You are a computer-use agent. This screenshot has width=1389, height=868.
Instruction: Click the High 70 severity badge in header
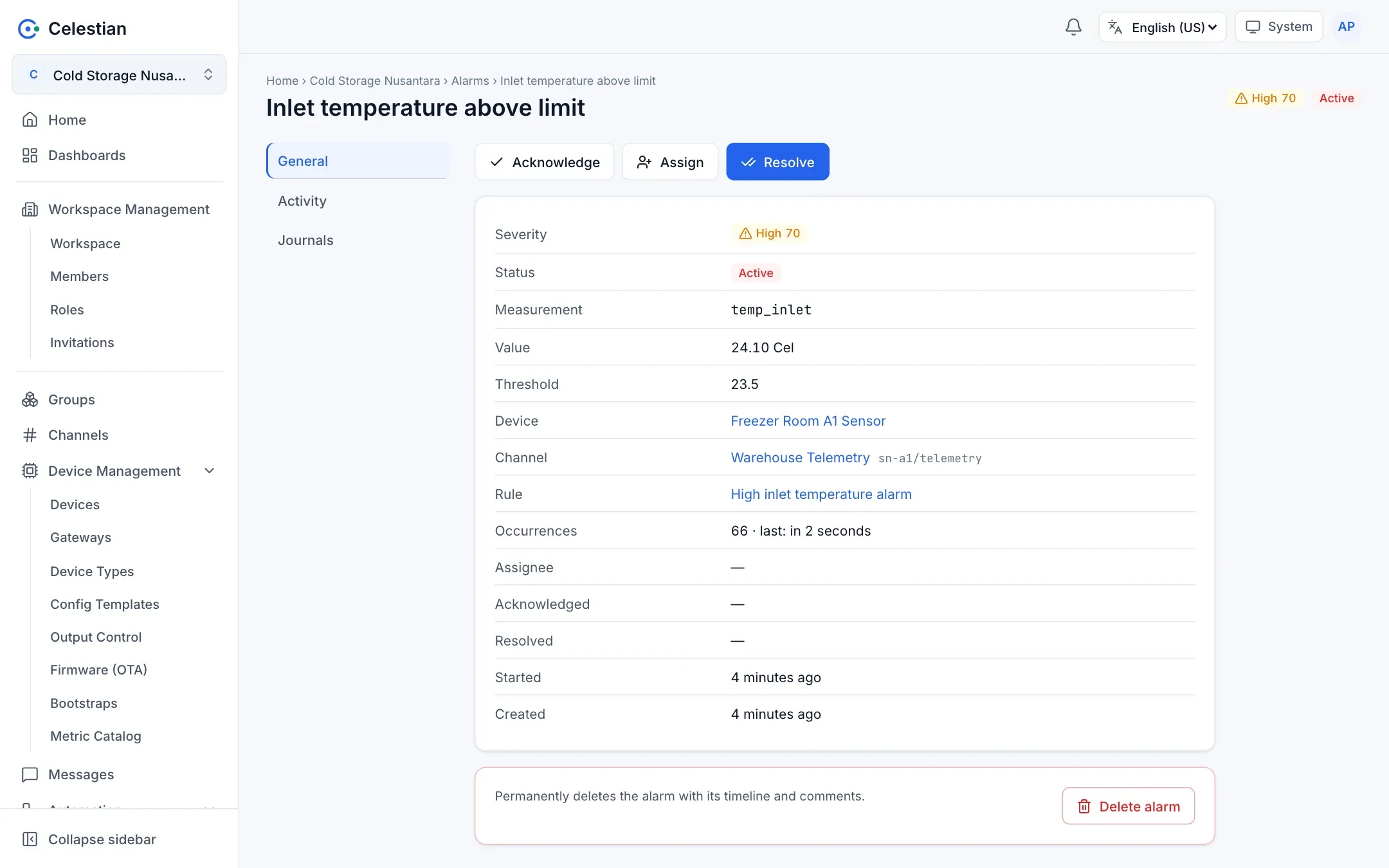1265,98
